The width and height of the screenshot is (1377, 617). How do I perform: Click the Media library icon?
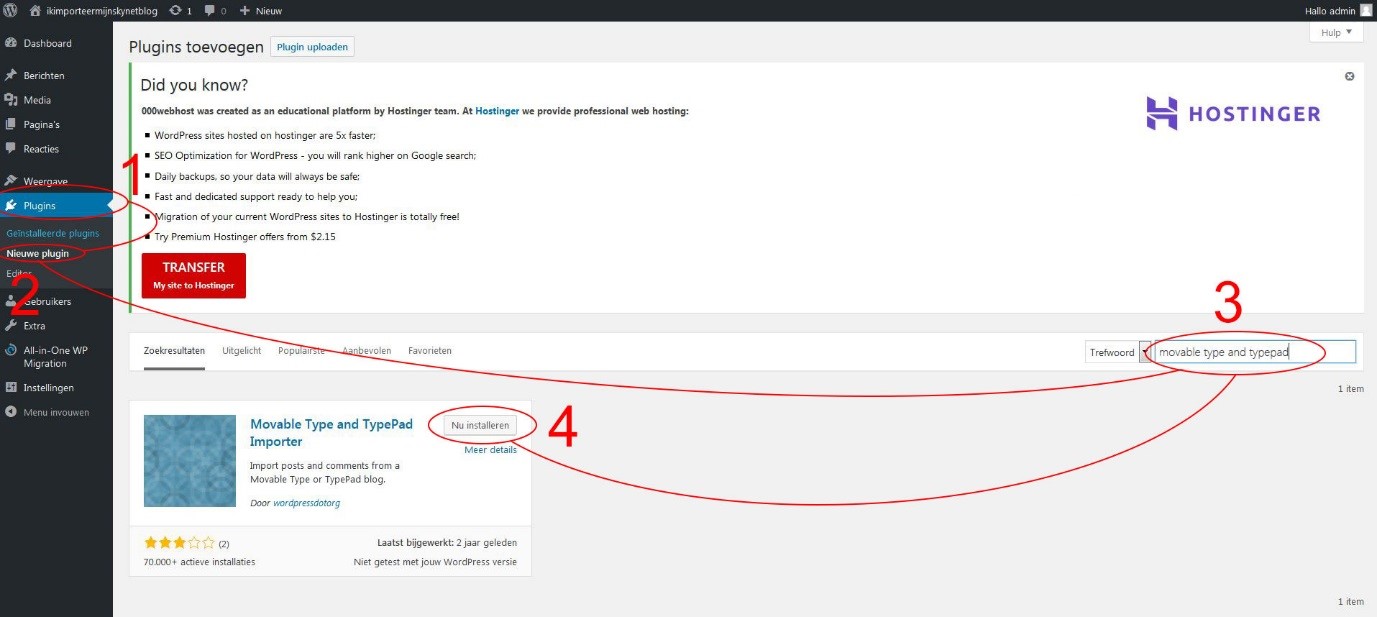coord(11,100)
